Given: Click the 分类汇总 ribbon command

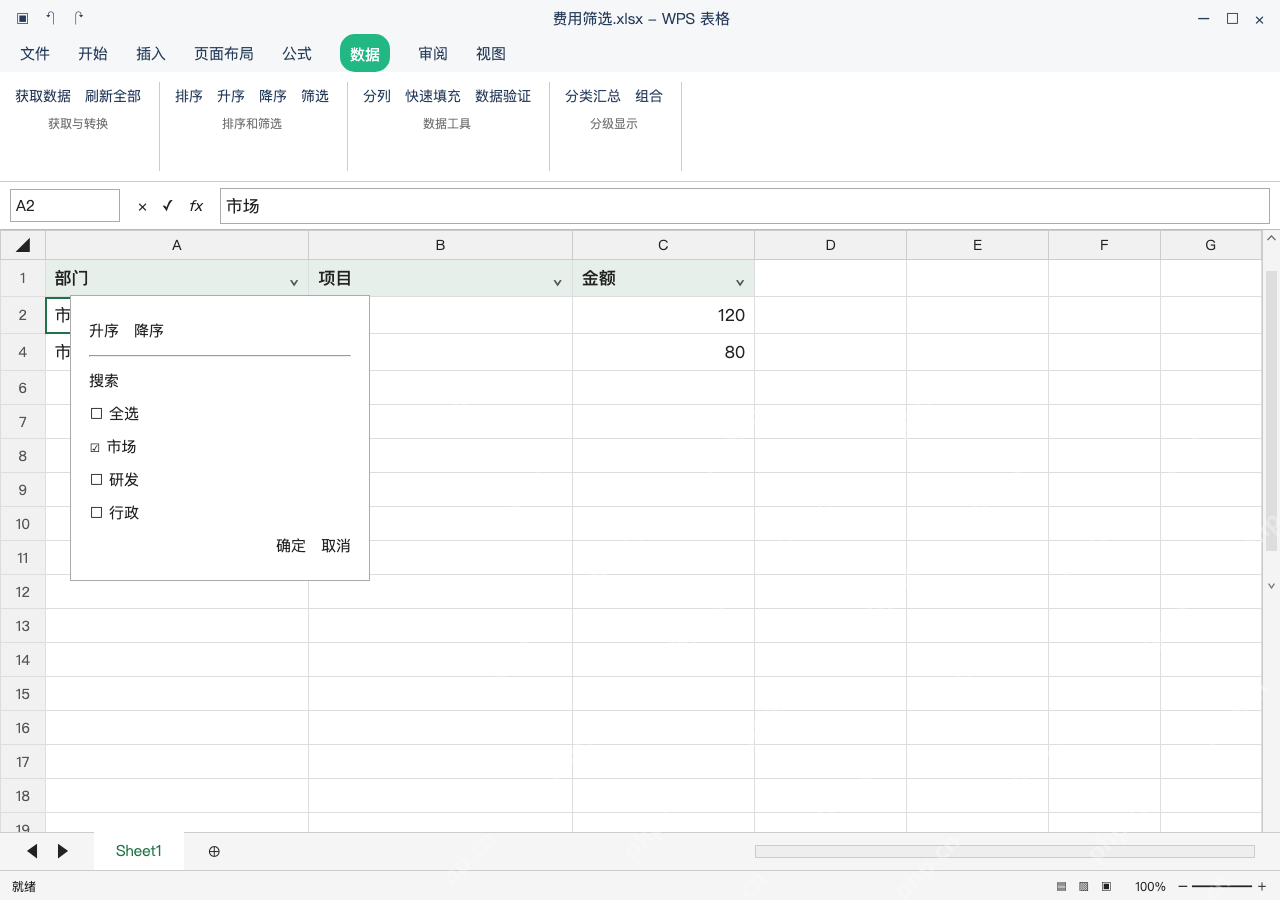Looking at the screenshot, I should (x=593, y=96).
